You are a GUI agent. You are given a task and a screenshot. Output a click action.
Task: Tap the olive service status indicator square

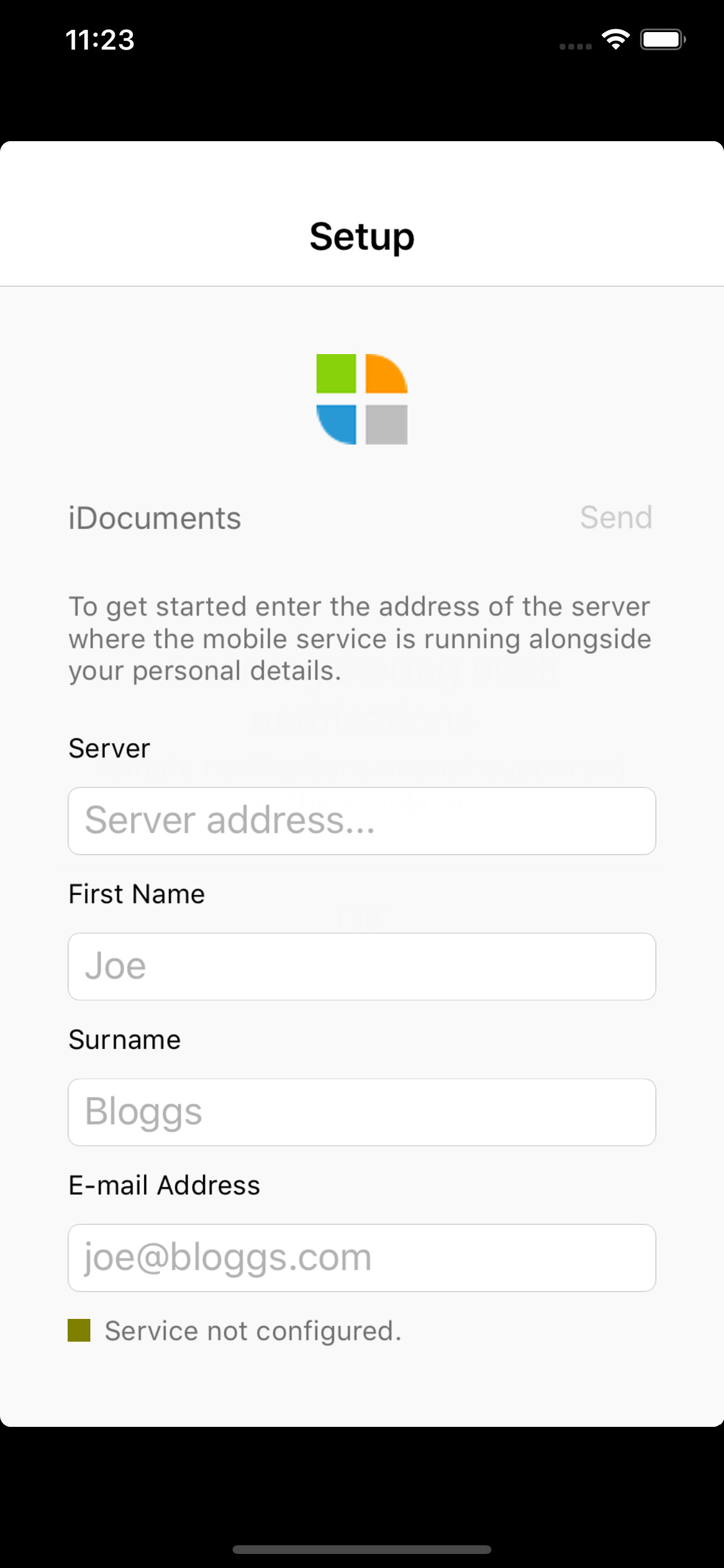pyautogui.click(x=79, y=1330)
